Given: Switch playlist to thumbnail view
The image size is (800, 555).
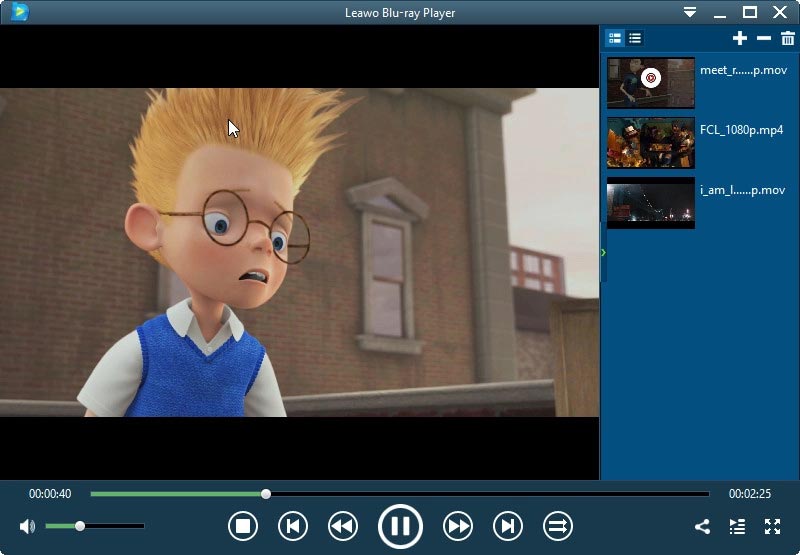Looking at the screenshot, I should click(x=615, y=38).
